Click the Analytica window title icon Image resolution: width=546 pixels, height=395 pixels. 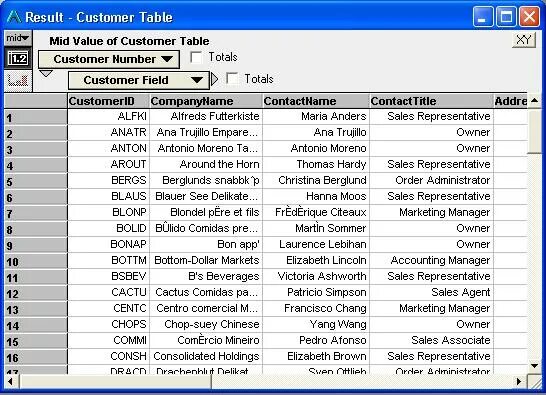point(14,17)
